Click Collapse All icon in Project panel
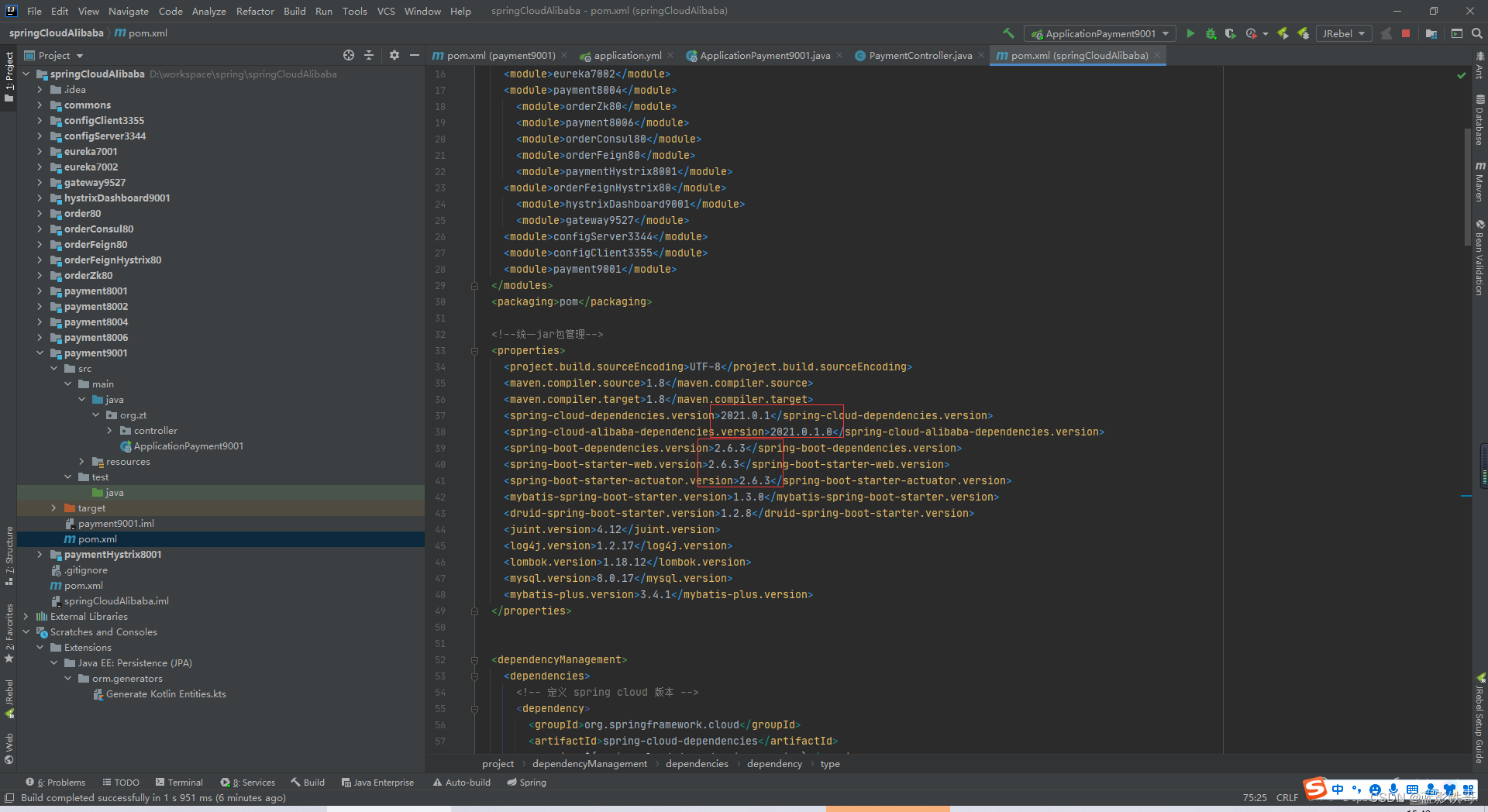This screenshot has height=812, width=1488. click(x=369, y=55)
